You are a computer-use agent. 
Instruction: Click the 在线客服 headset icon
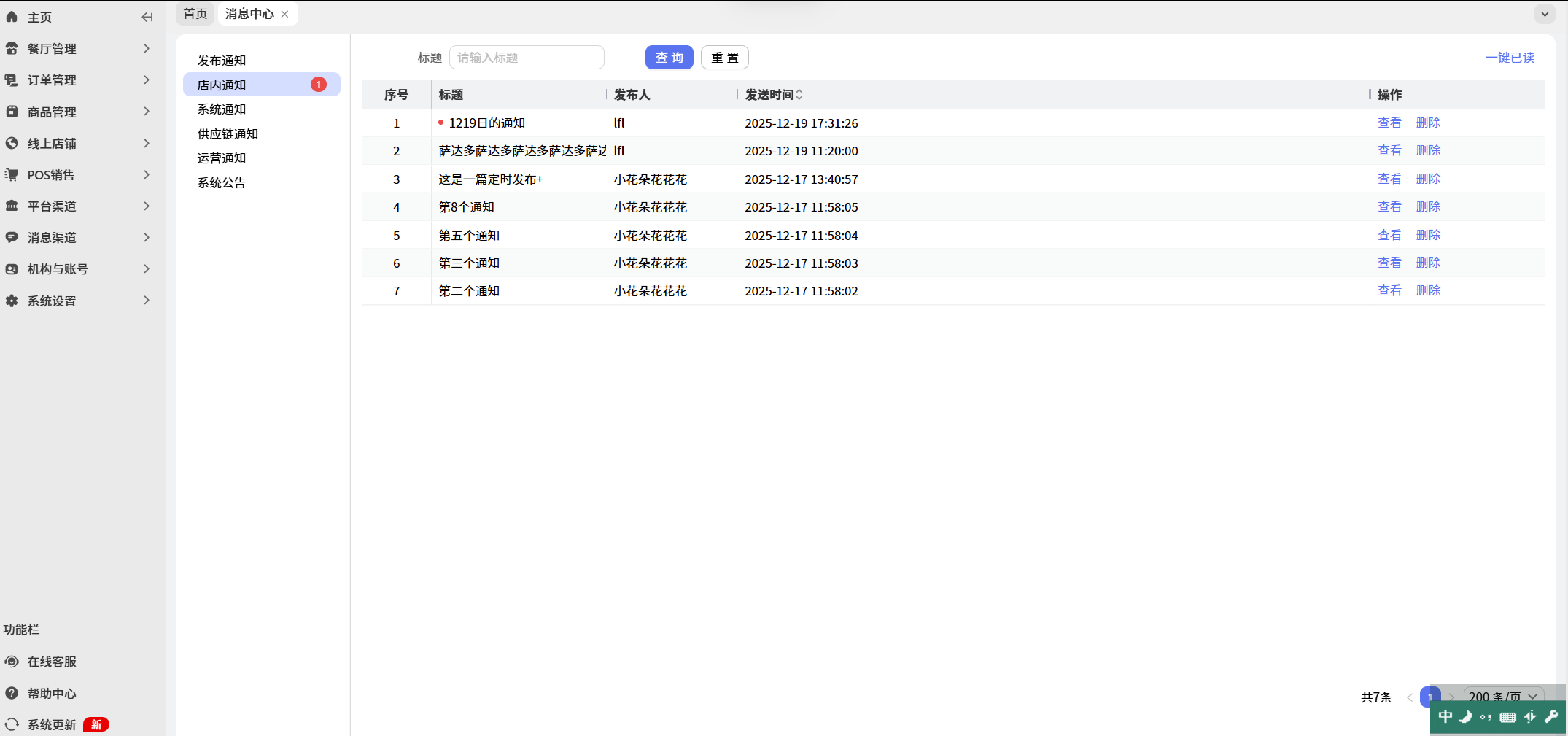tap(12, 662)
